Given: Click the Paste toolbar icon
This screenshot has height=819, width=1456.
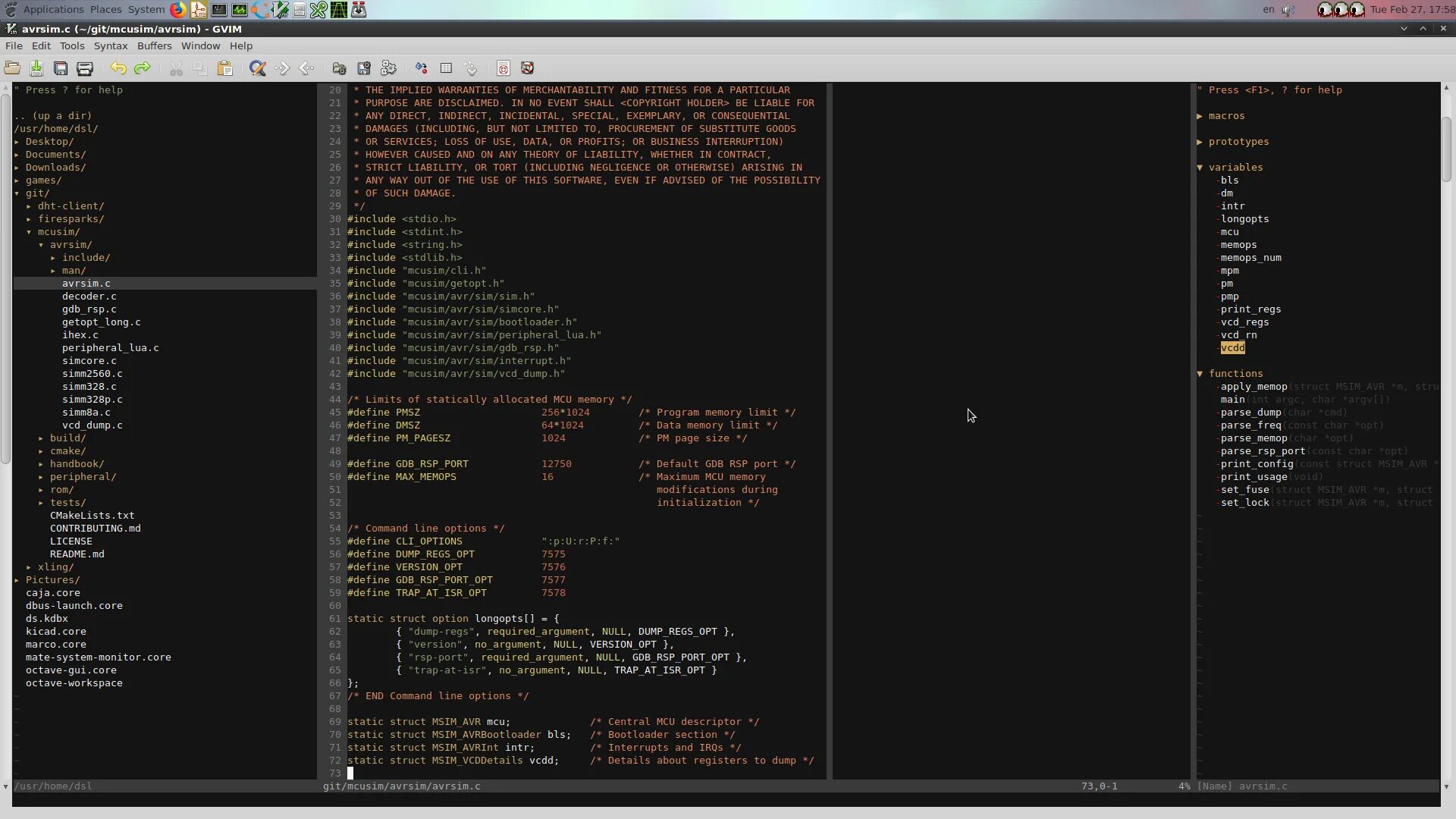Looking at the screenshot, I should tap(225, 68).
